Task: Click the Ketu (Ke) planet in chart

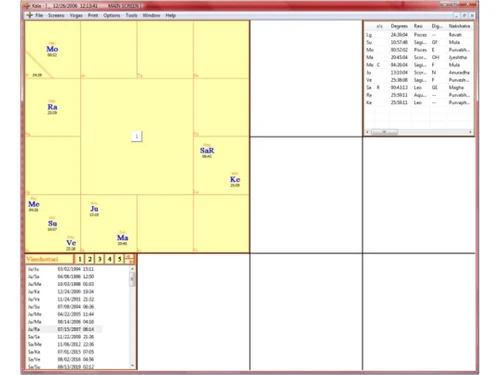Action: pyautogui.click(x=235, y=179)
